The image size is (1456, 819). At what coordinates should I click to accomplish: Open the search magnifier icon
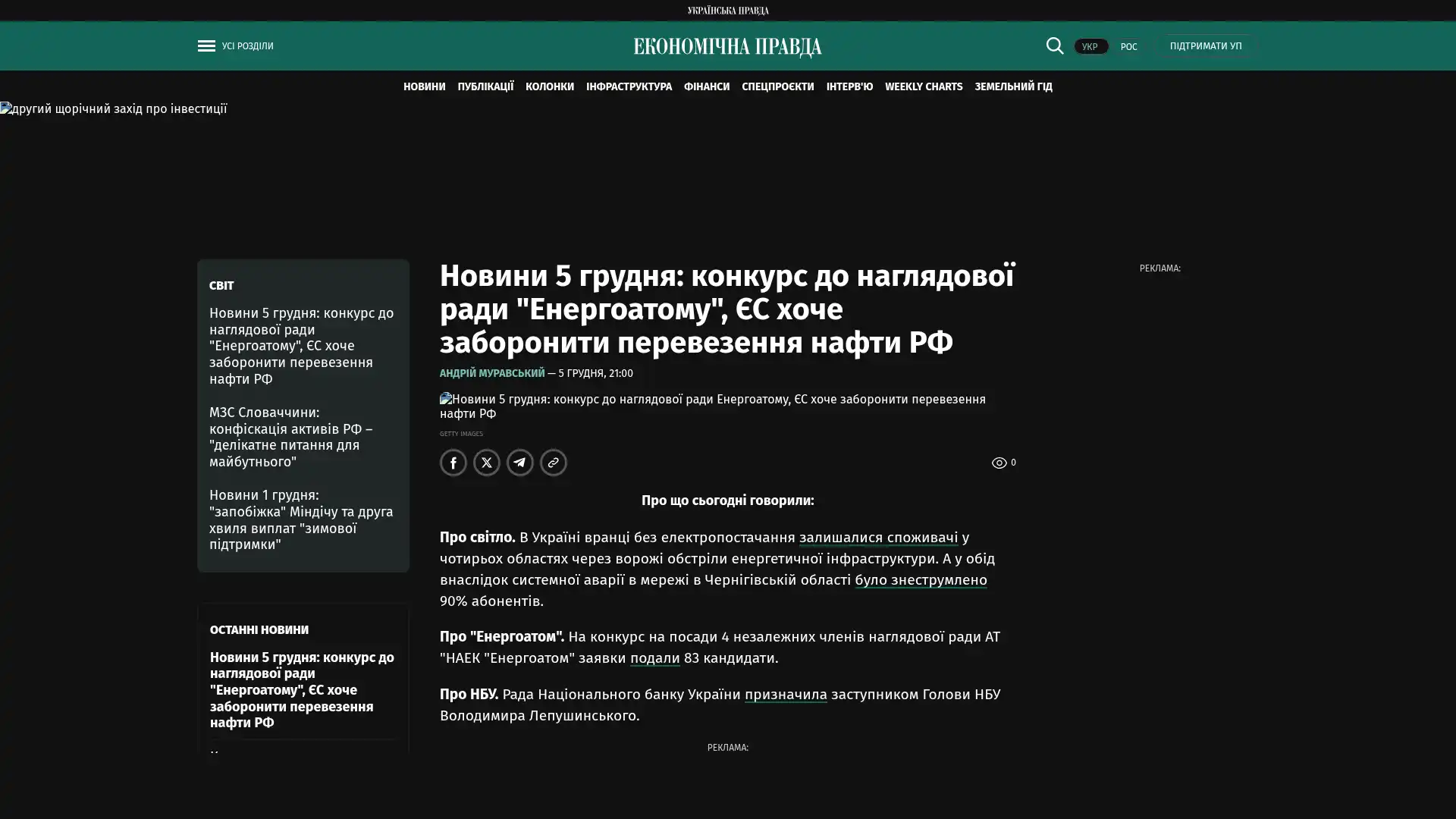coord(1054,45)
